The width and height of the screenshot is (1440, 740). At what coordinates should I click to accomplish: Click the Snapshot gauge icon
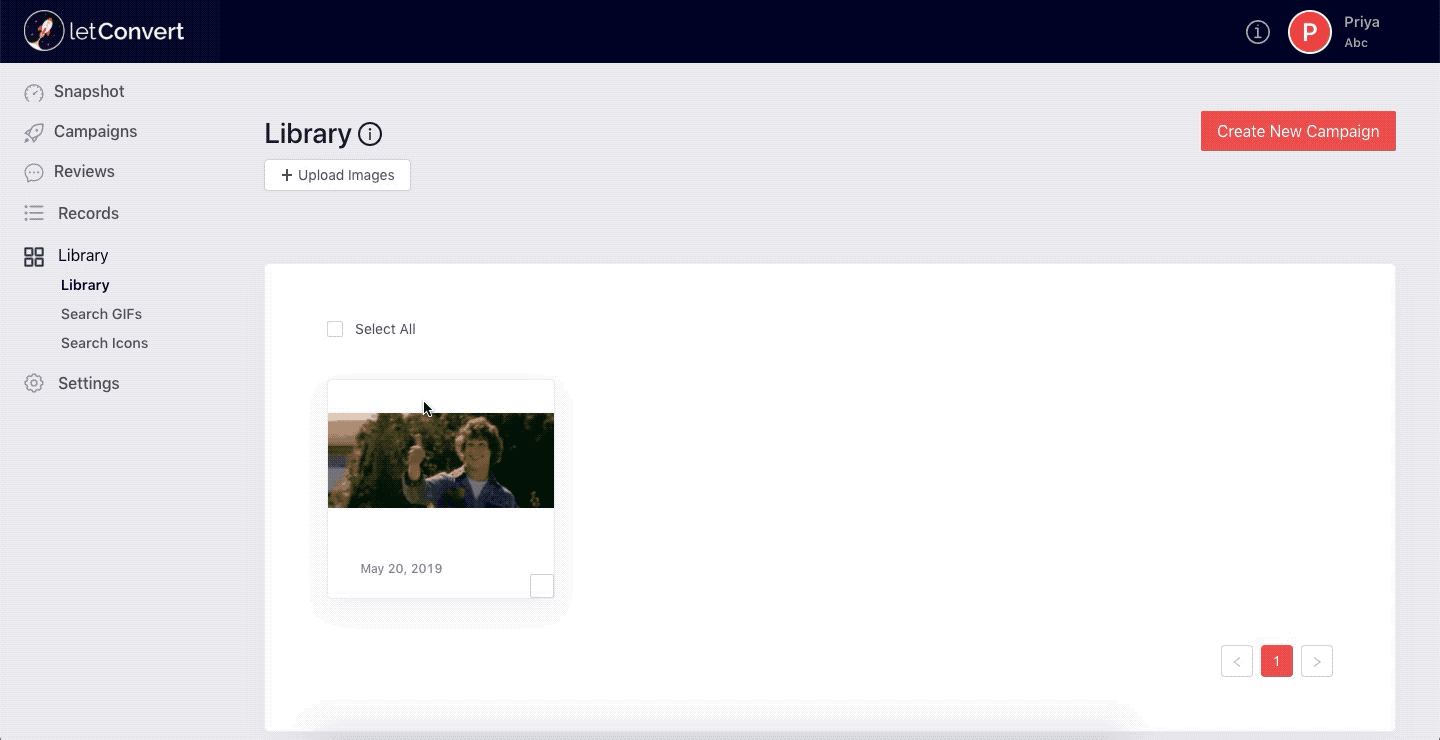point(34,92)
